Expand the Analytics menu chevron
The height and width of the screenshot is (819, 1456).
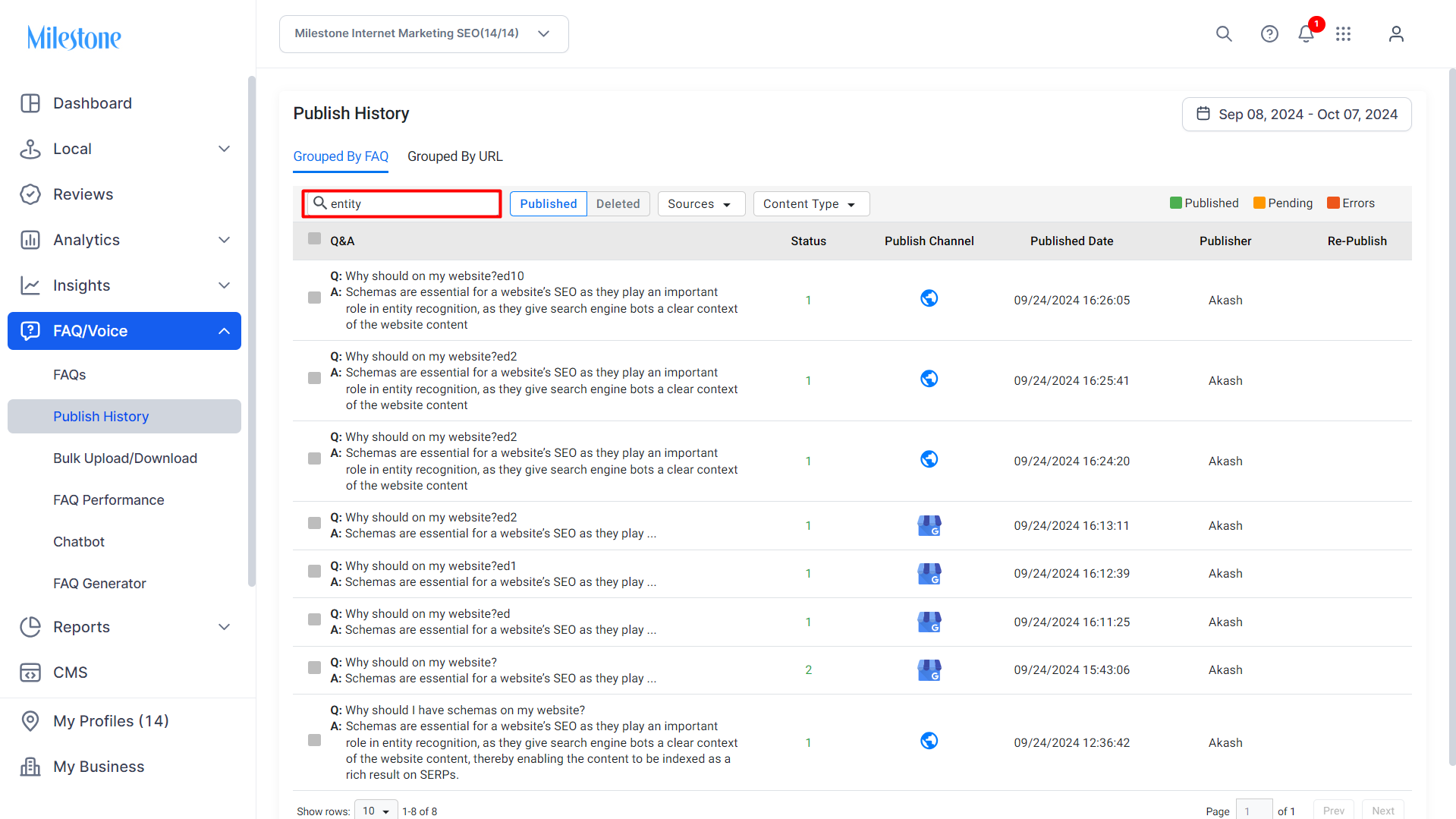224,240
